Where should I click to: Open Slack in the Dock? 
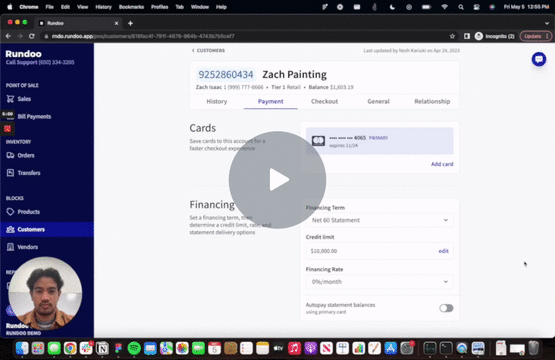pyautogui.click(x=86, y=348)
